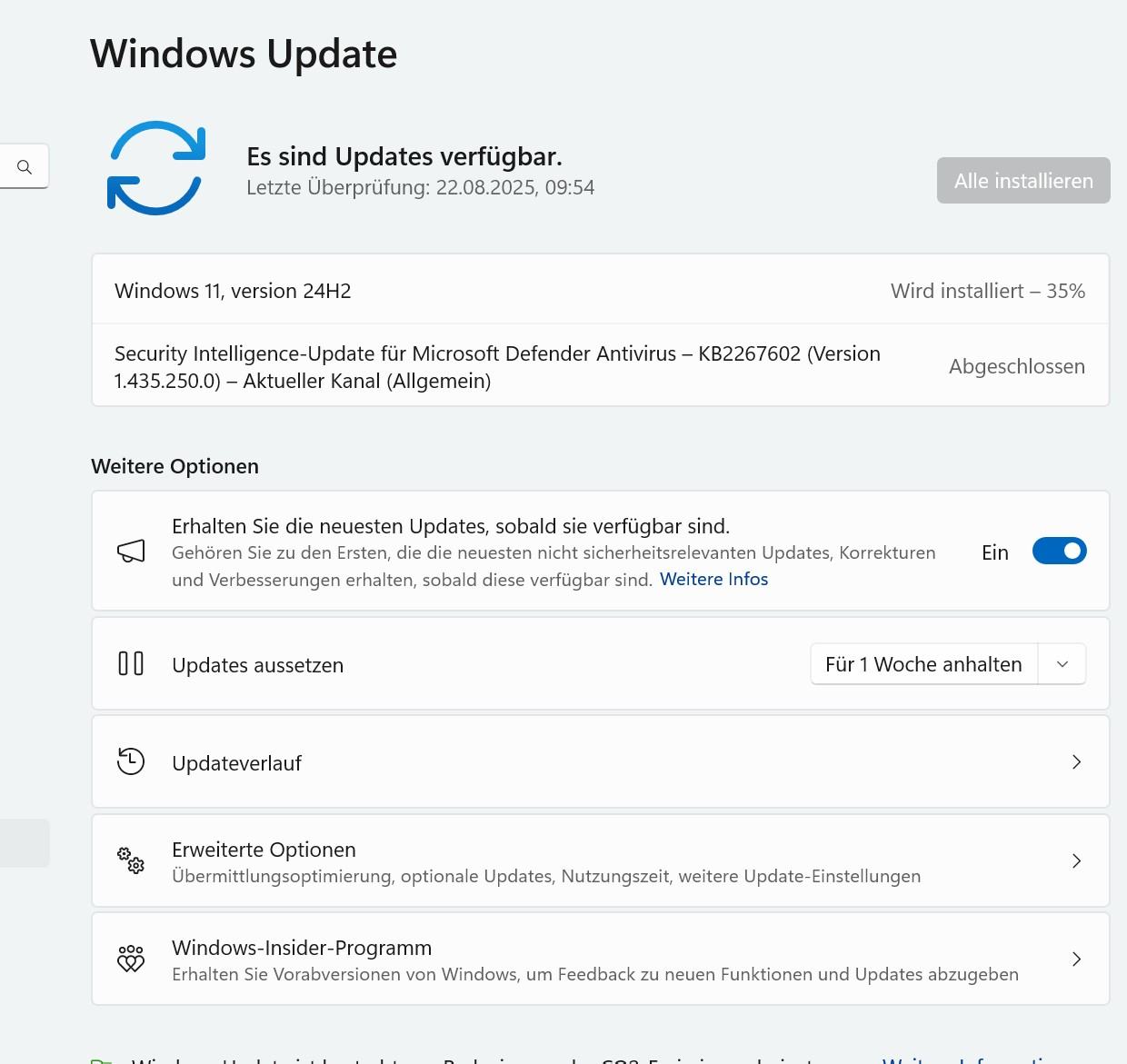Screen dimensions: 1127x1064
Task: Click the gears icon for Erweiterte Optionen
Action: (131, 860)
